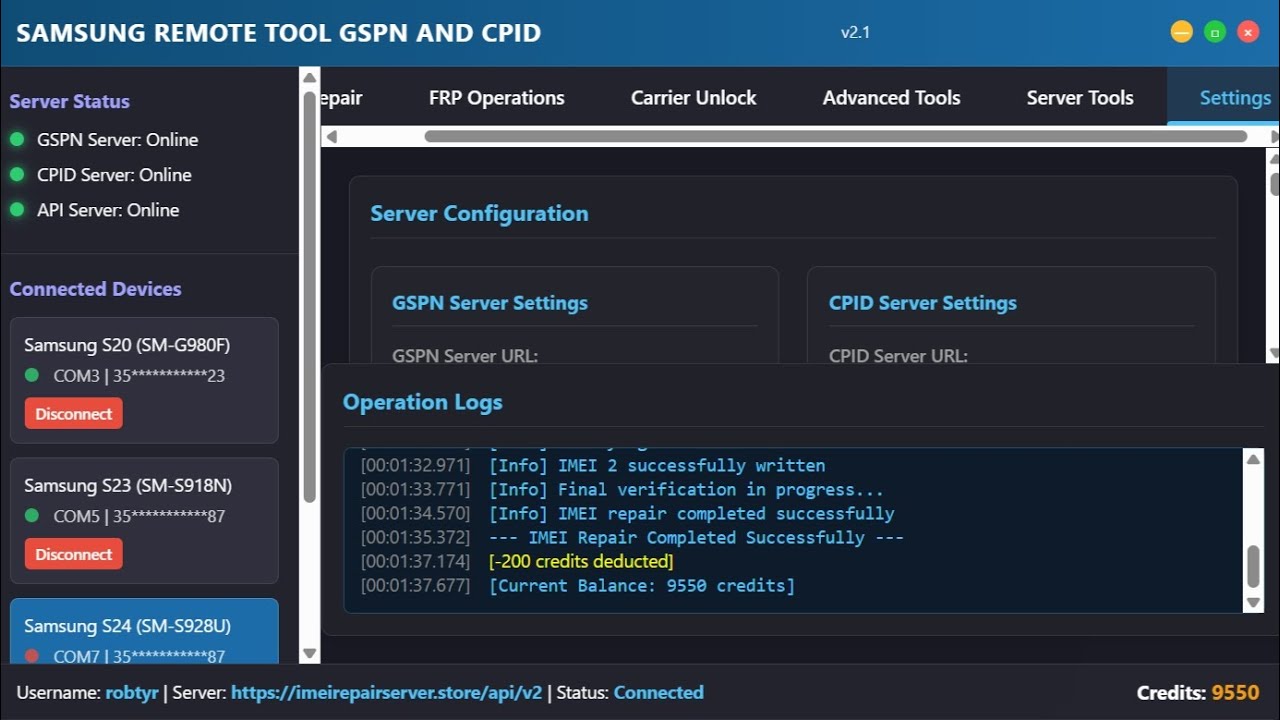Click the Samsung S20 (SM-G980F) device name
The image size is (1280, 720).
click(x=127, y=345)
